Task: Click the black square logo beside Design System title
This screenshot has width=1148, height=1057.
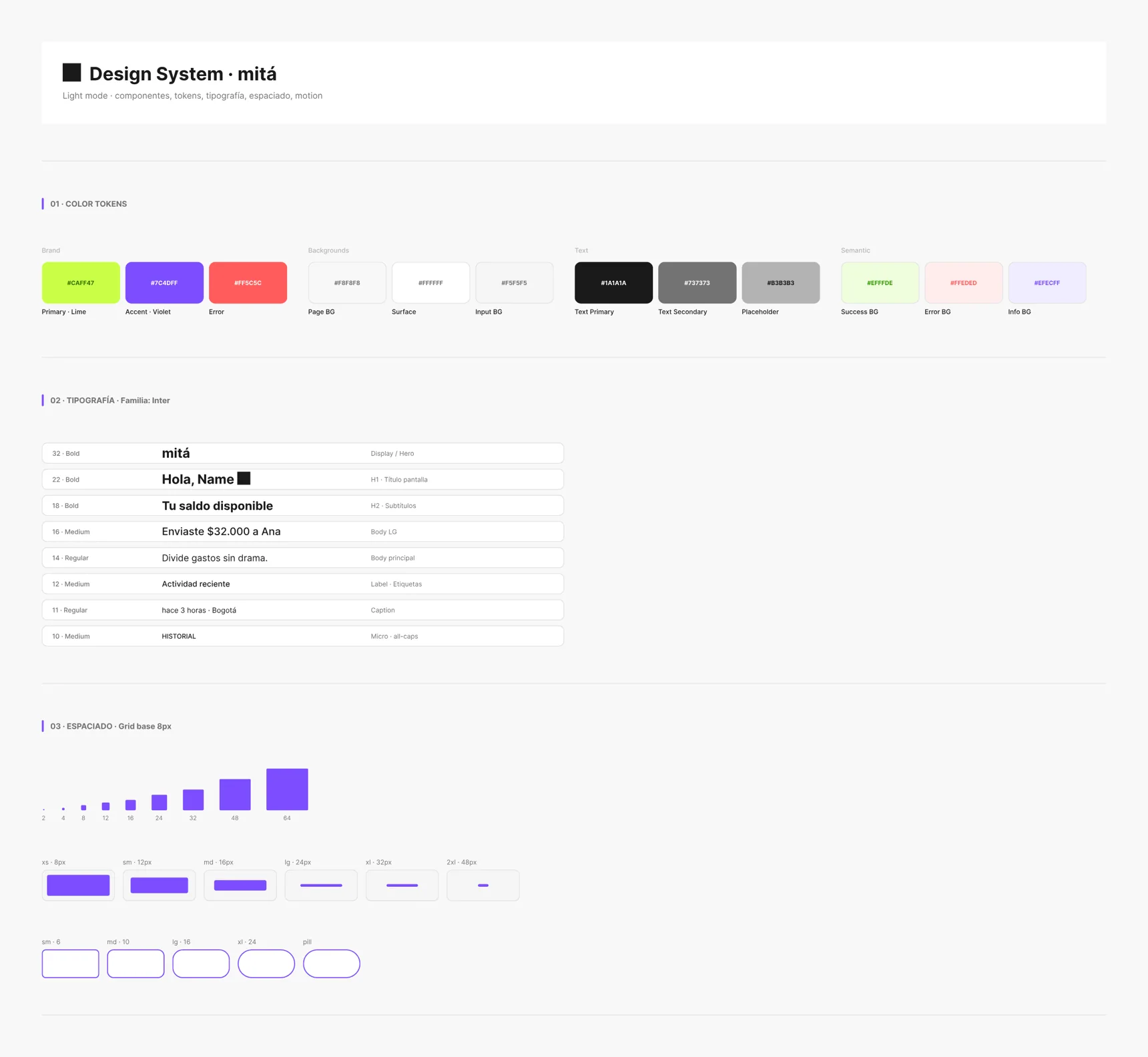Action: [x=71, y=72]
